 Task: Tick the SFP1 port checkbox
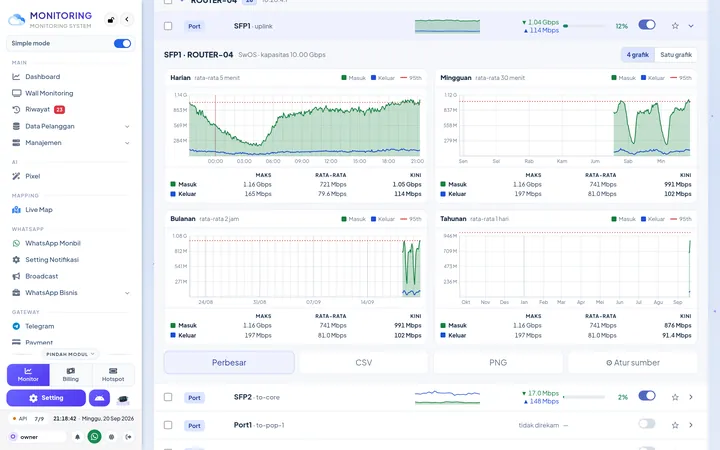click(168, 26)
